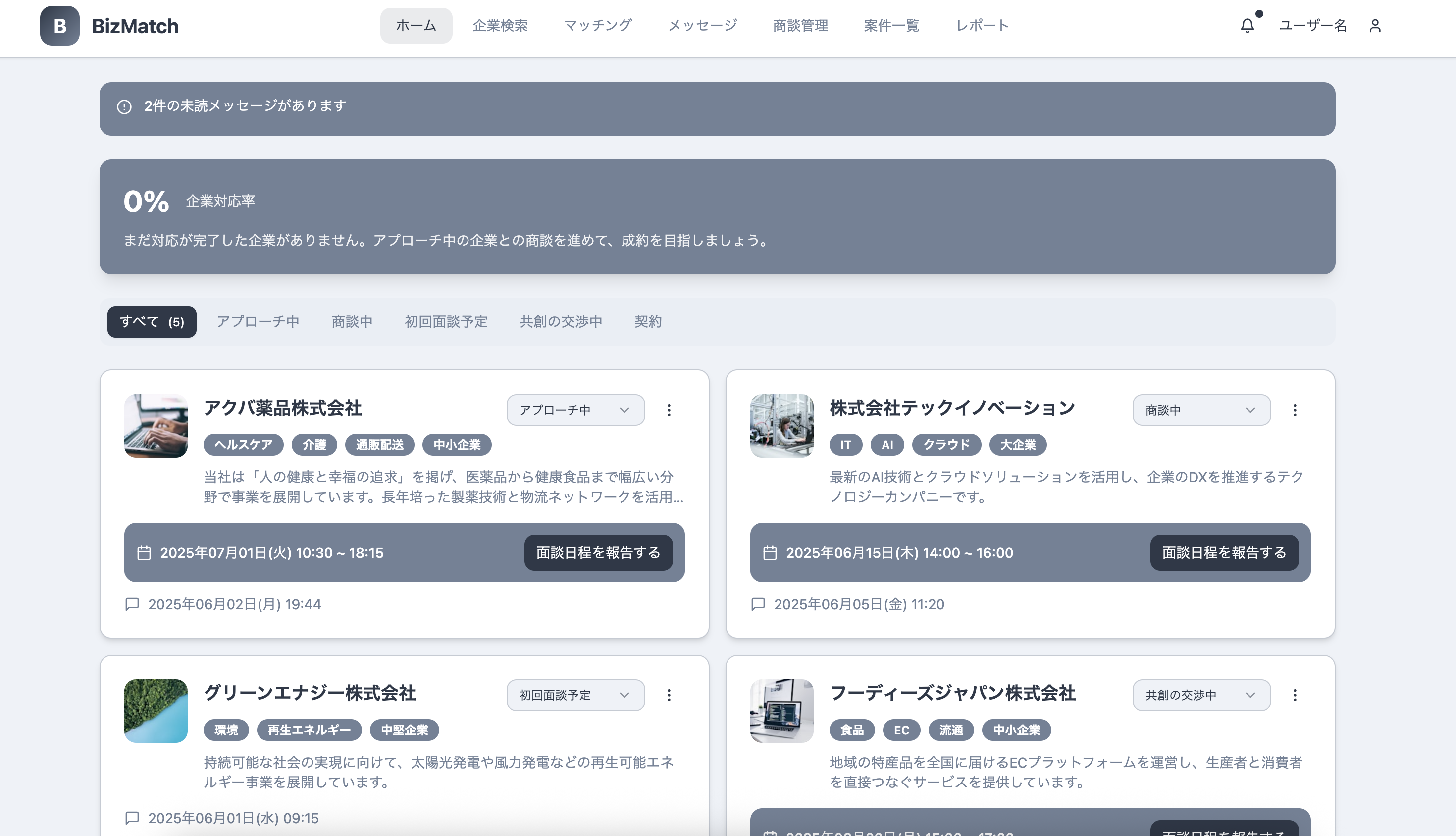Select the 初回面談予定 filter pill

point(446,321)
